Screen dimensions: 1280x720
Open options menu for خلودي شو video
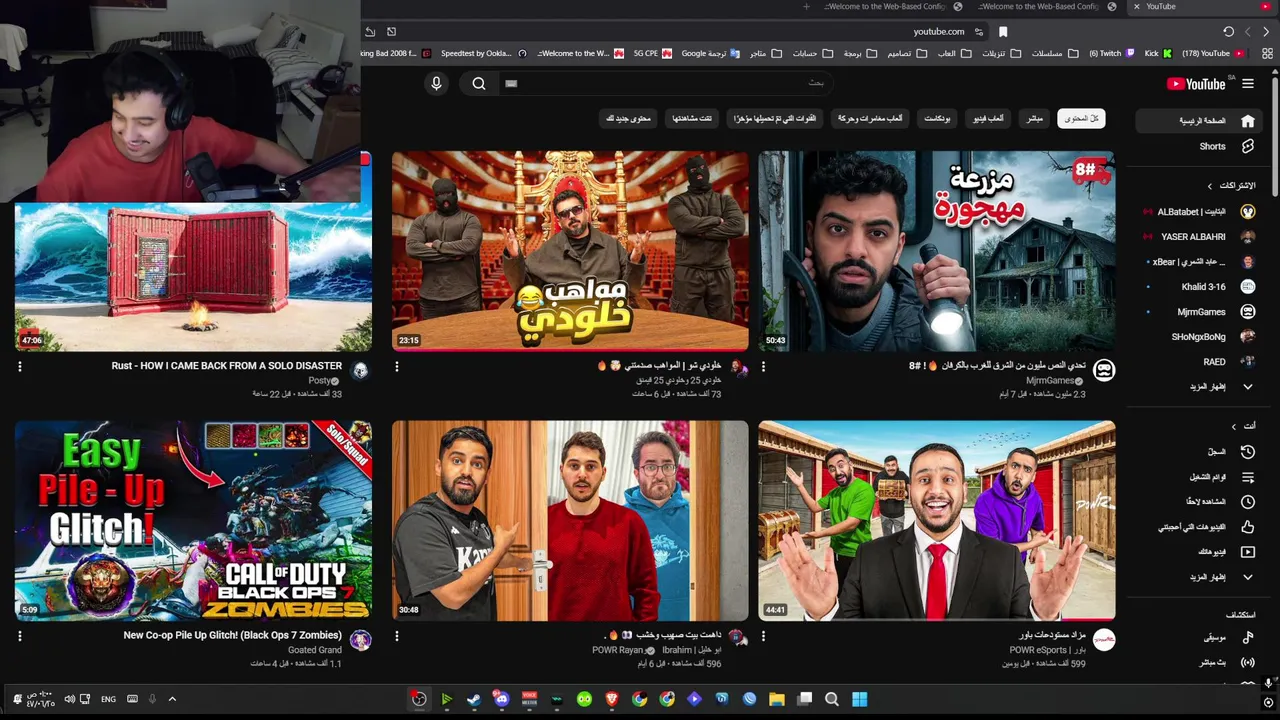[396, 367]
